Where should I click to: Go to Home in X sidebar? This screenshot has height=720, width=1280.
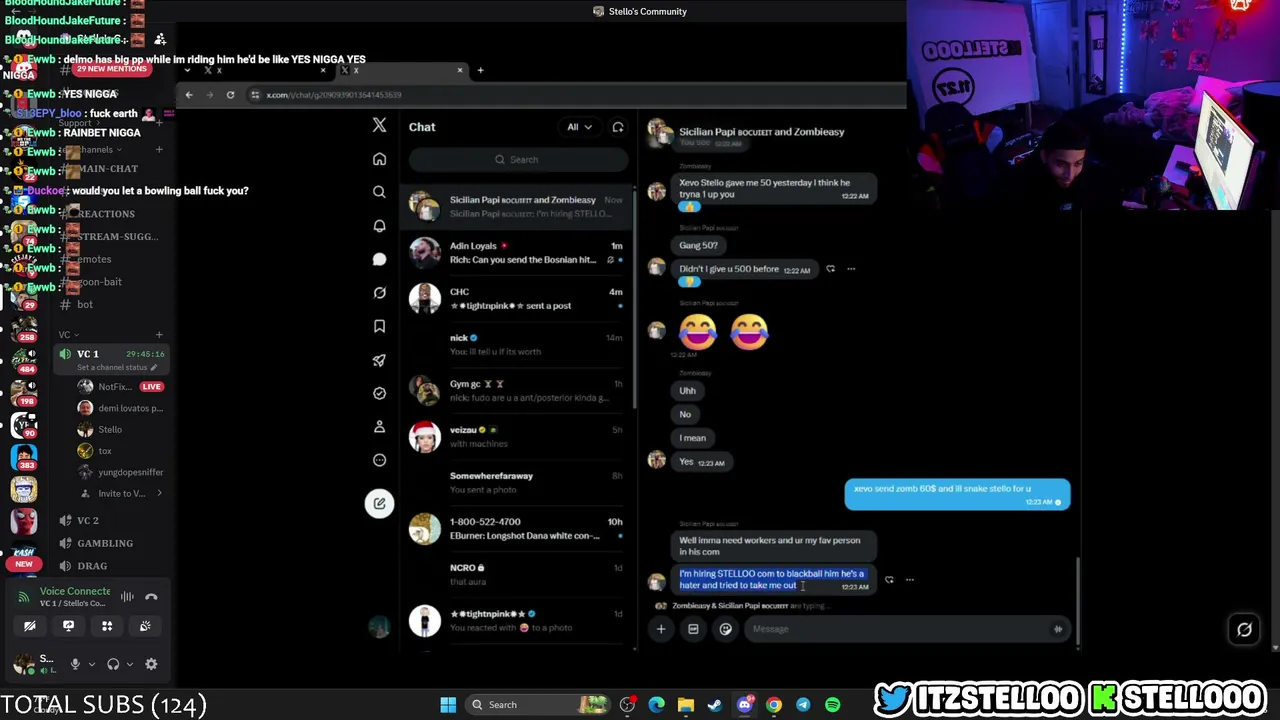click(379, 159)
